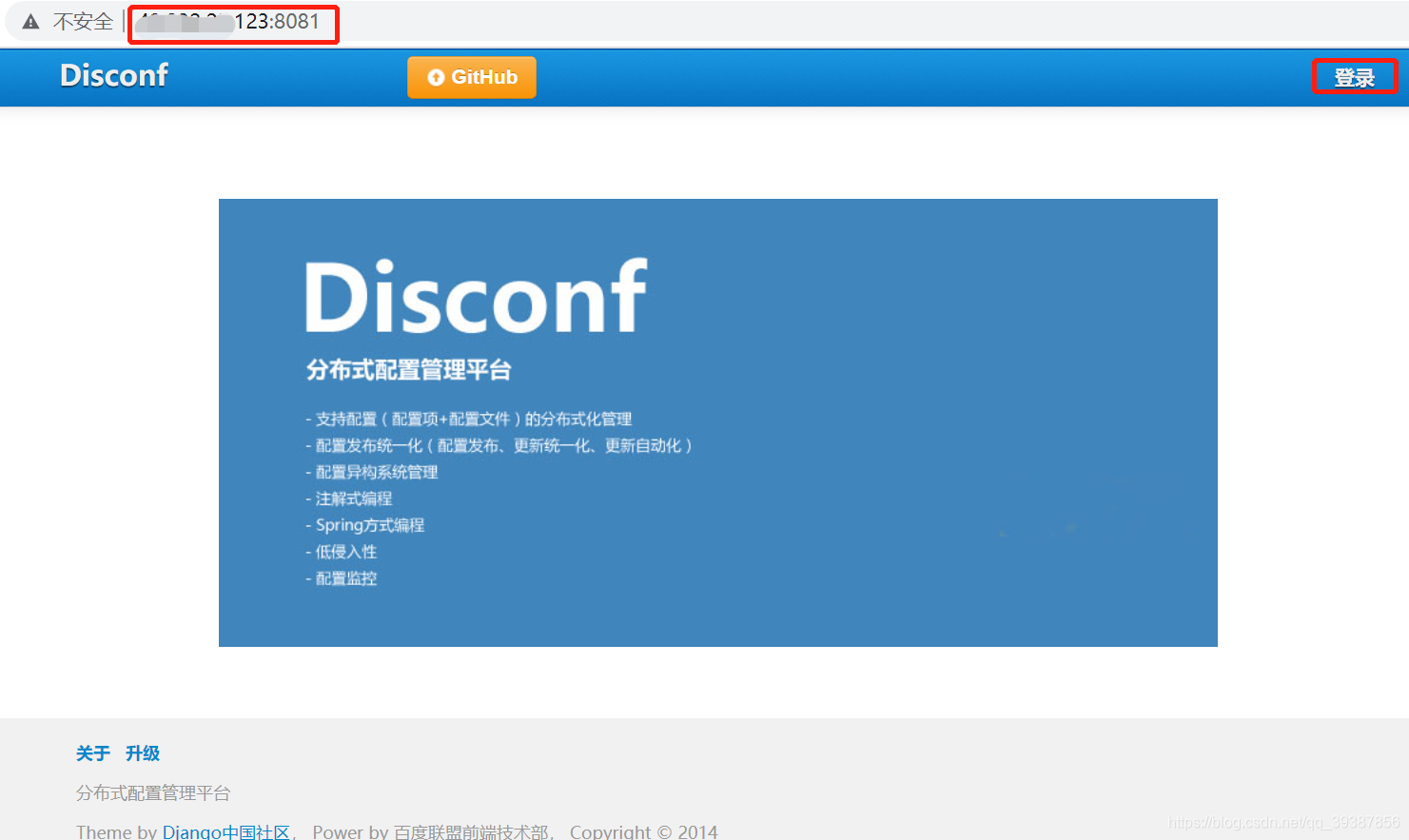1409x840 pixels.
Task: Click the 不安全 label in address bar
Action: 83,22
